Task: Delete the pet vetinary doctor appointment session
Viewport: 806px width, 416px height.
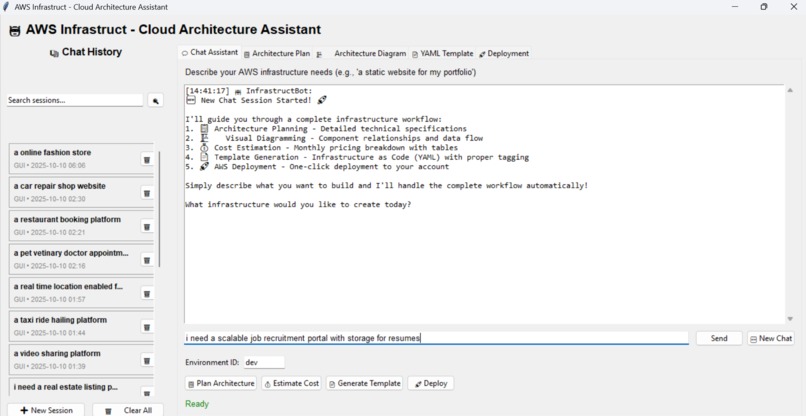Action: (146, 260)
